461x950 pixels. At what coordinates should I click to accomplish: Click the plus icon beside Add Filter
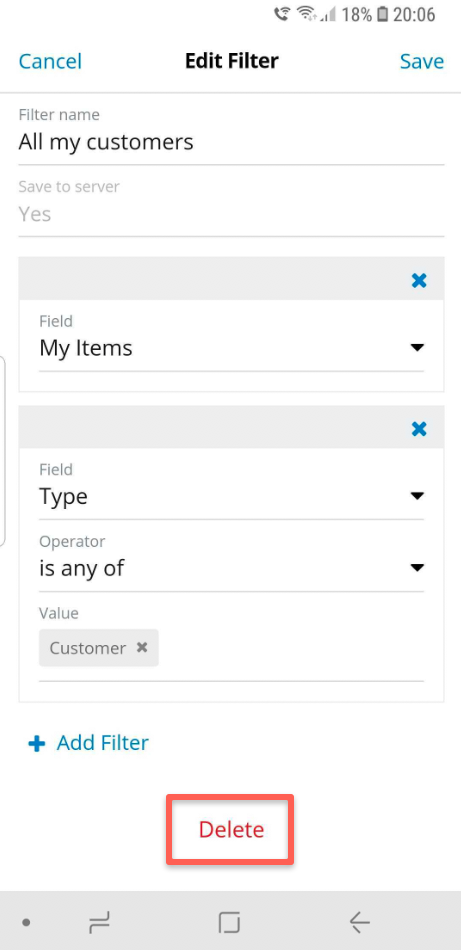click(x=37, y=743)
